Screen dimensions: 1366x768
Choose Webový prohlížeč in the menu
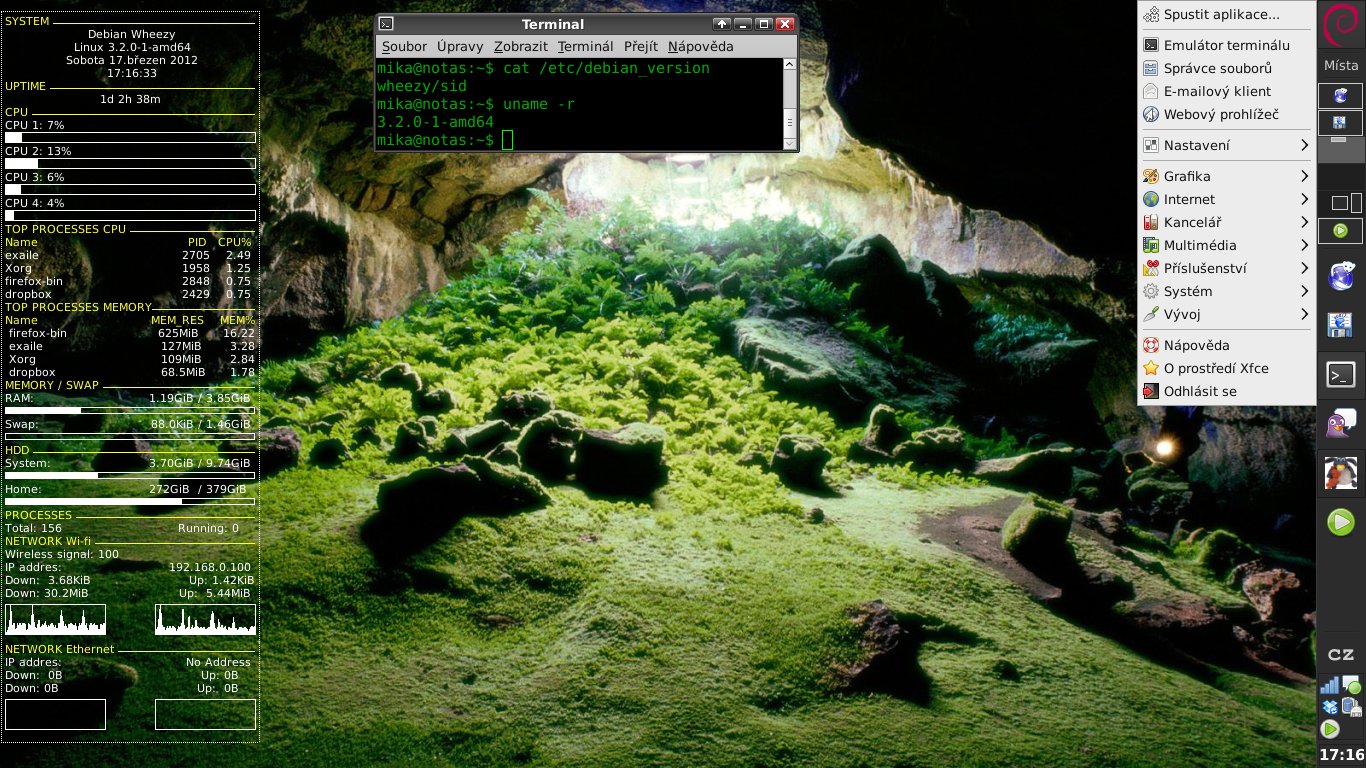(1226, 114)
